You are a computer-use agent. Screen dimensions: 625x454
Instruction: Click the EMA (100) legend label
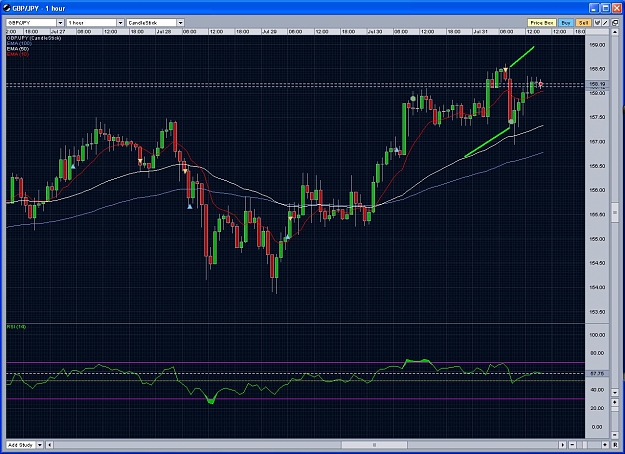click(x=19, y=43)
